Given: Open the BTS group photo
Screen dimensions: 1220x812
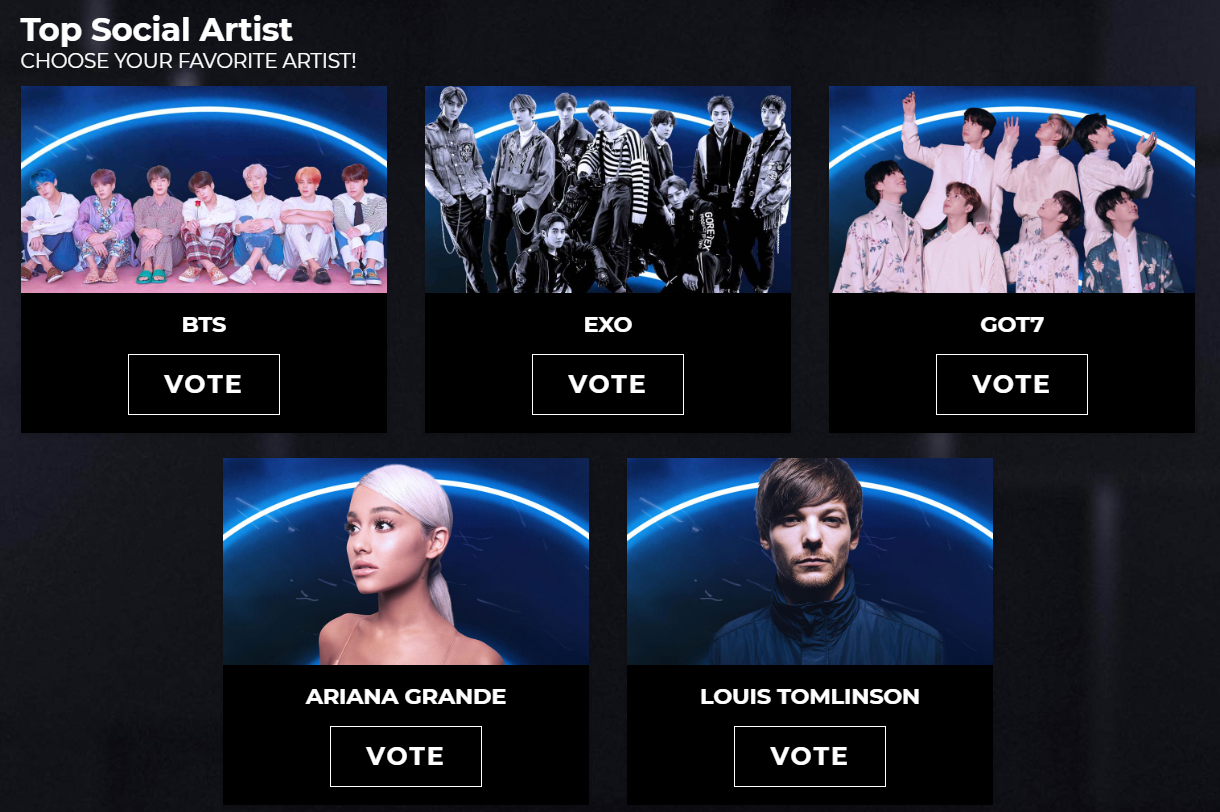Looking at the screenshot, I should click(x=204, y=189).
